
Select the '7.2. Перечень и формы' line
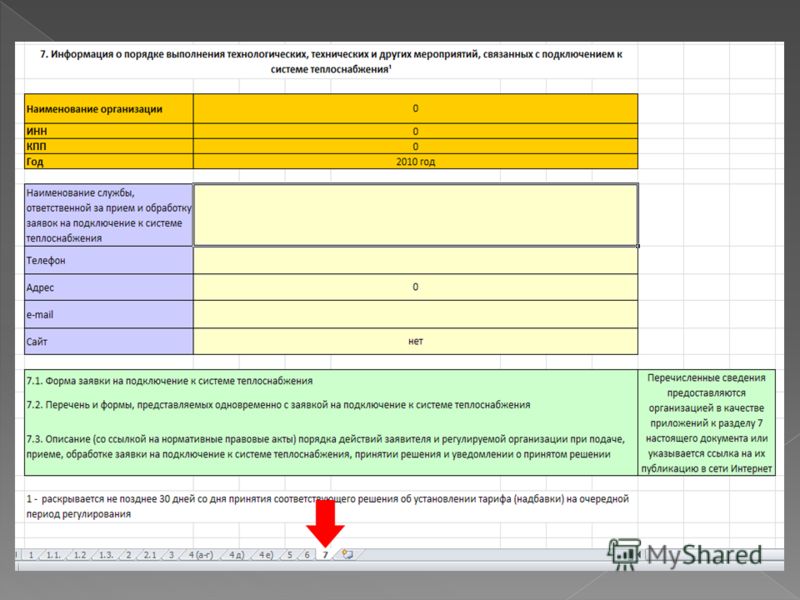(278, 405)
